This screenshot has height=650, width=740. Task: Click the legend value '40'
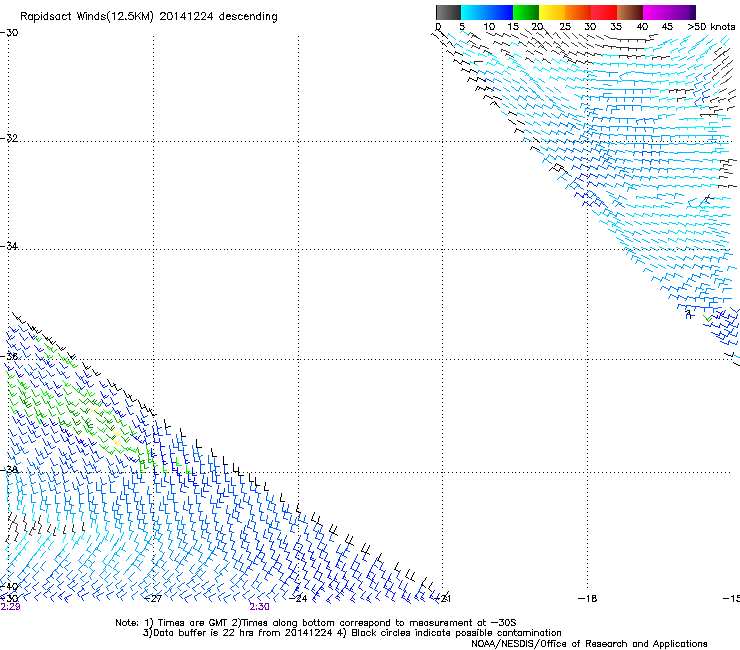[x=642, y=27]
